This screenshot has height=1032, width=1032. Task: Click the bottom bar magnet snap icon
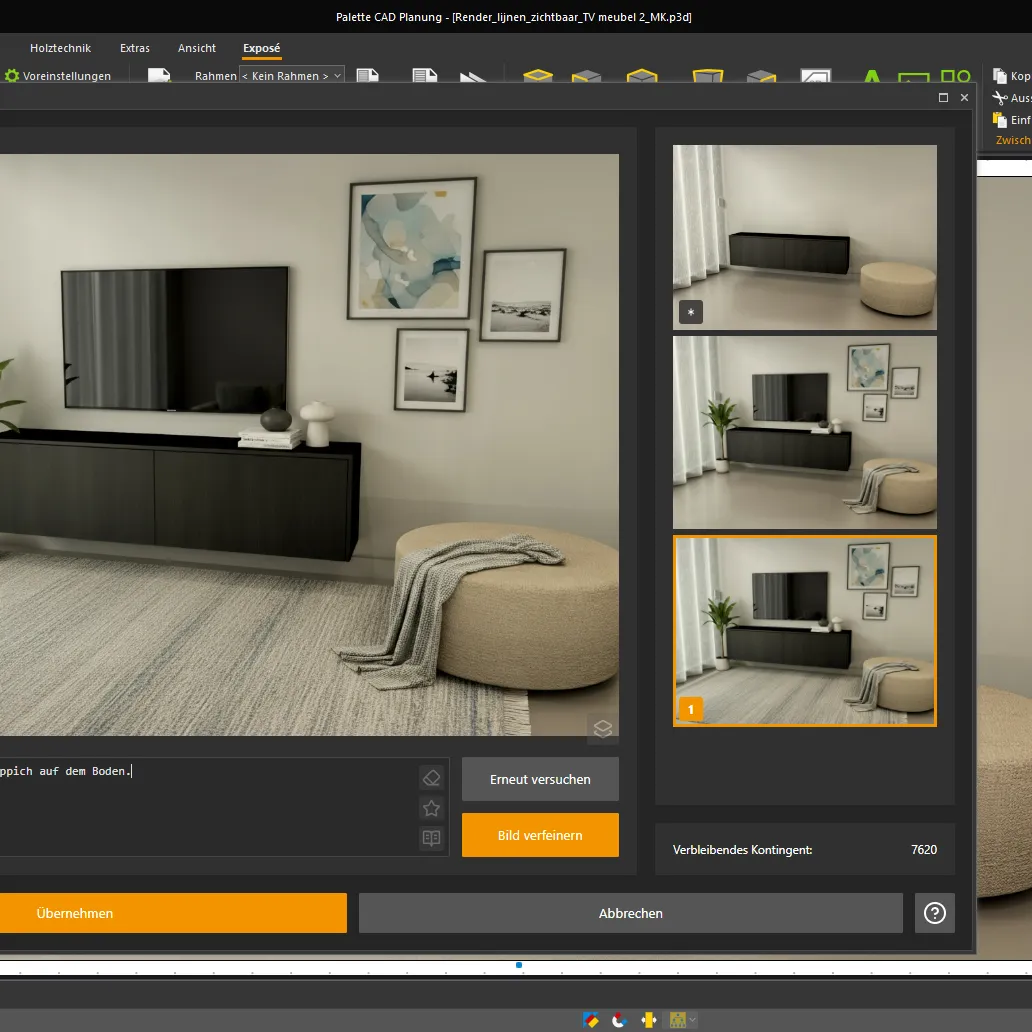[x=619, y=1020]
